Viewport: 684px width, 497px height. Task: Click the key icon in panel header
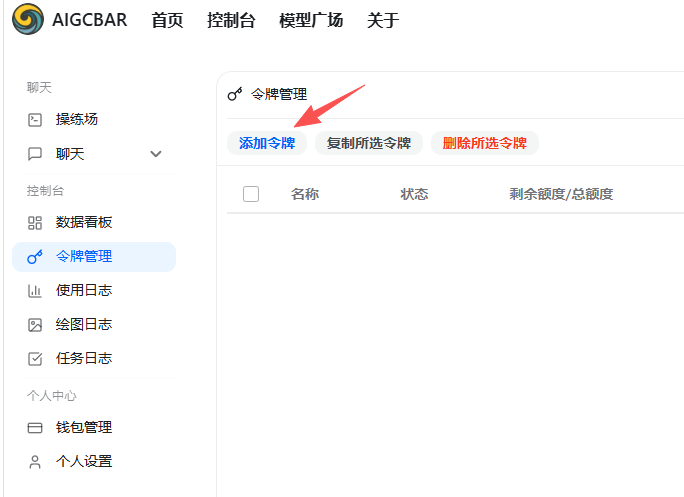click(235, 94)
